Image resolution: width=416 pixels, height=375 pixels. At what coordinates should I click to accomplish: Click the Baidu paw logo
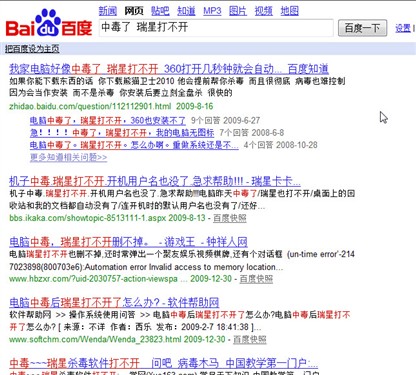click(49, 23)
